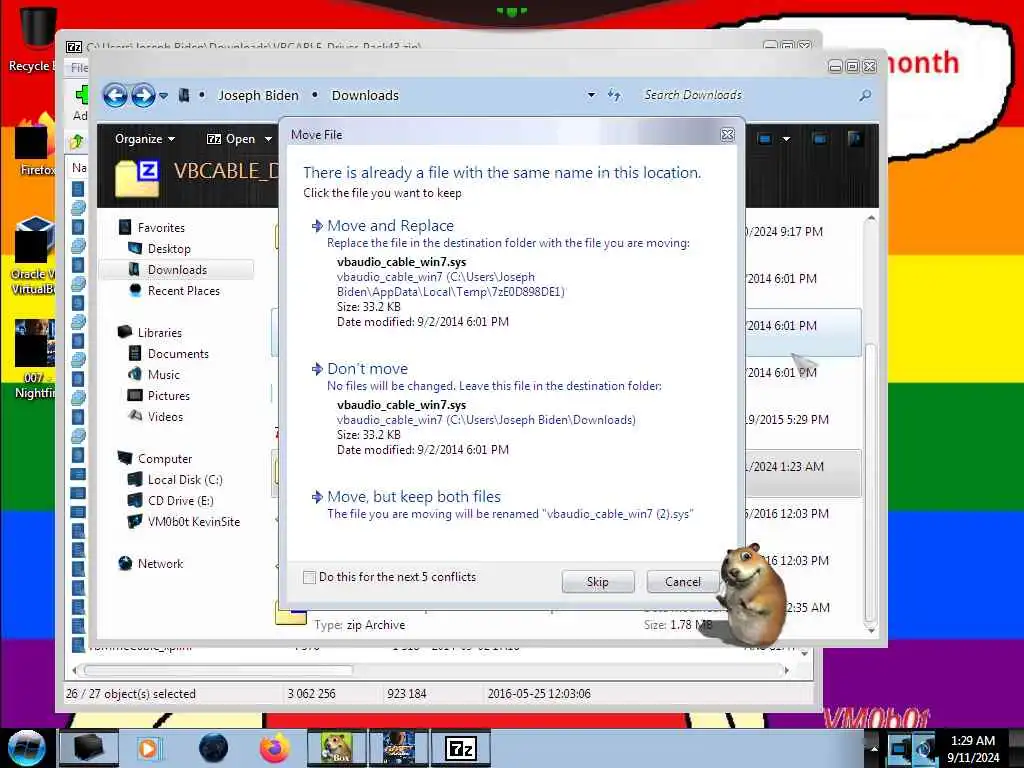Open recent locations dropdown beside Forward arrow
Image resolution: width=1024 pixels, height=768 pixels.
point(163,96)
